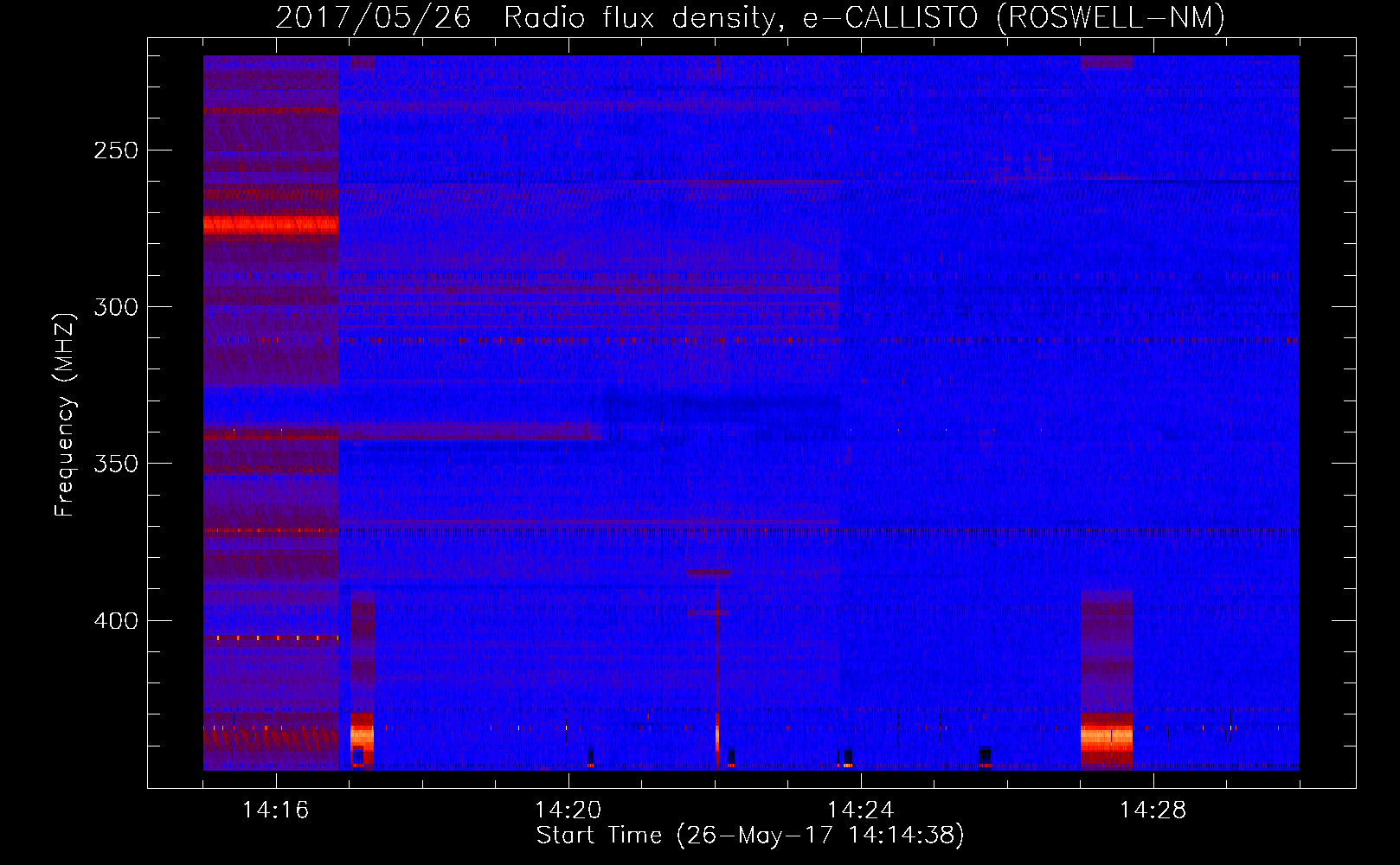Click the 400 frequency tick label
This screenshot has height=865, width=1400.
tap(116, 621)
